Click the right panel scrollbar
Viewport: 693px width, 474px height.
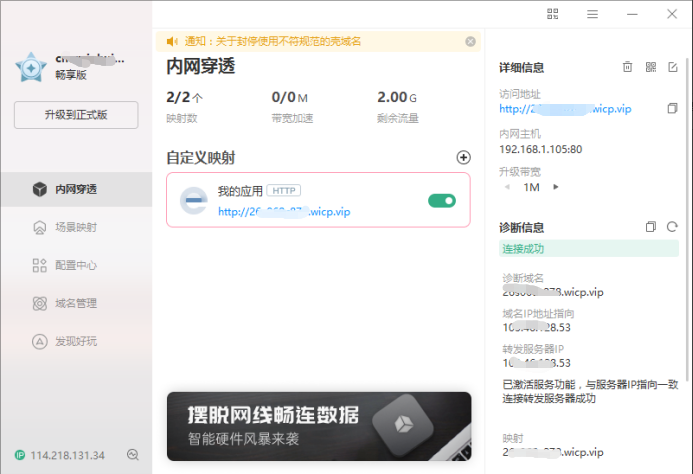click(x=687, y=219)
